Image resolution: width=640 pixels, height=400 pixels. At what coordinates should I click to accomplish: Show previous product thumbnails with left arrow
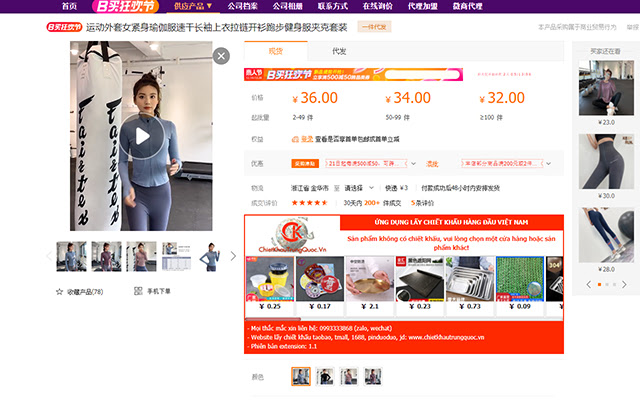[x=49, y=256]
